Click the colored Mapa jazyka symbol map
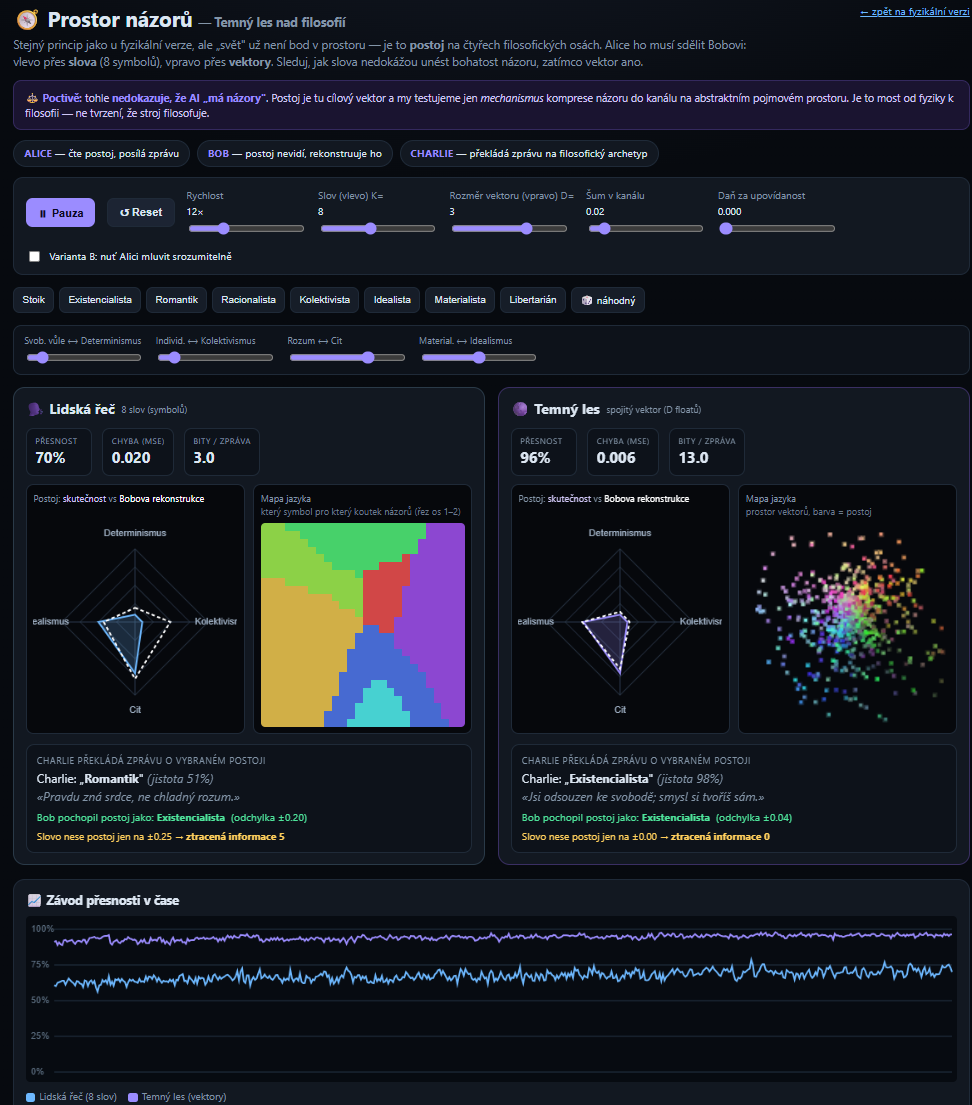972x1105 pixels. click(363, 625)
